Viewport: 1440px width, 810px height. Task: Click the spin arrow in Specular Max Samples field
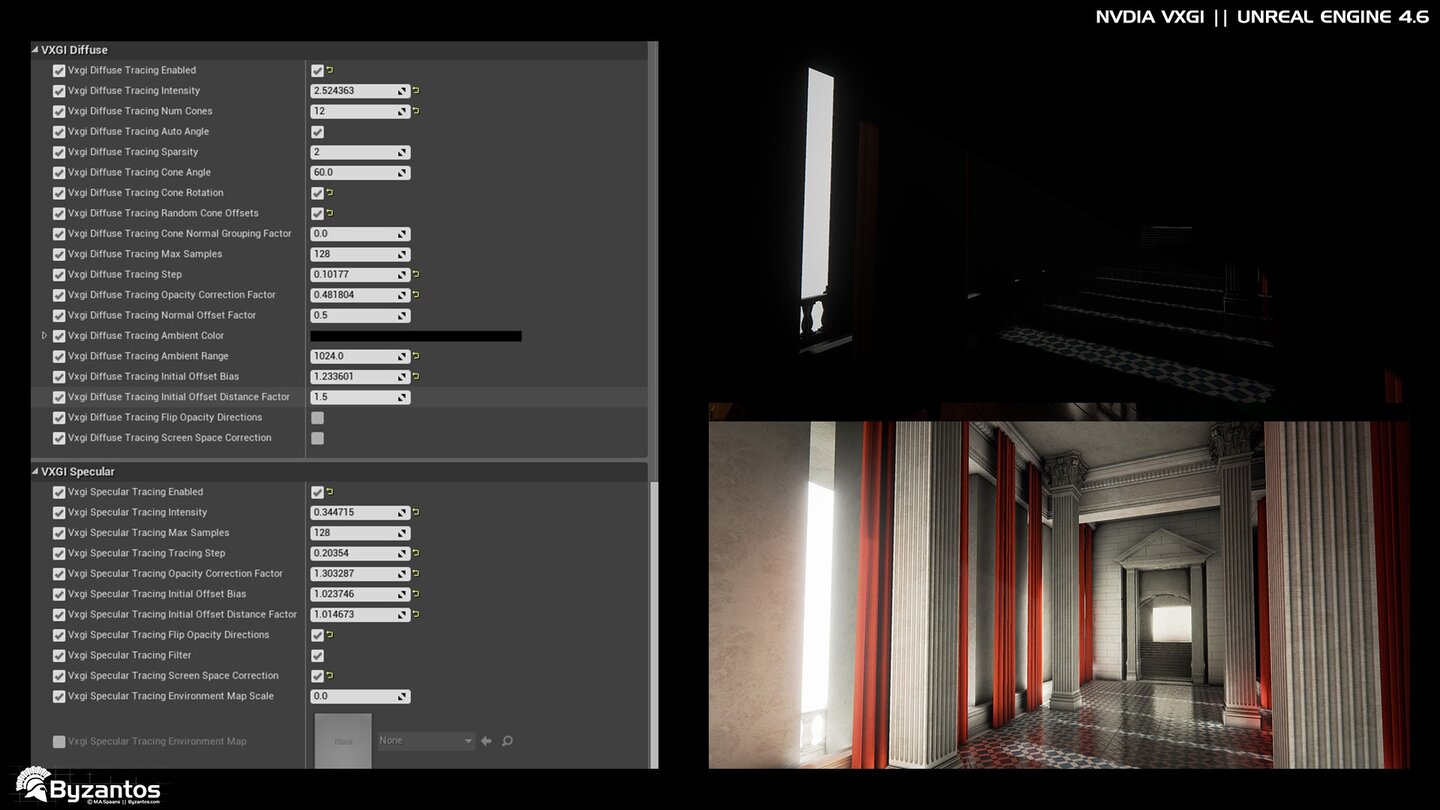click(x=402, y=533)
